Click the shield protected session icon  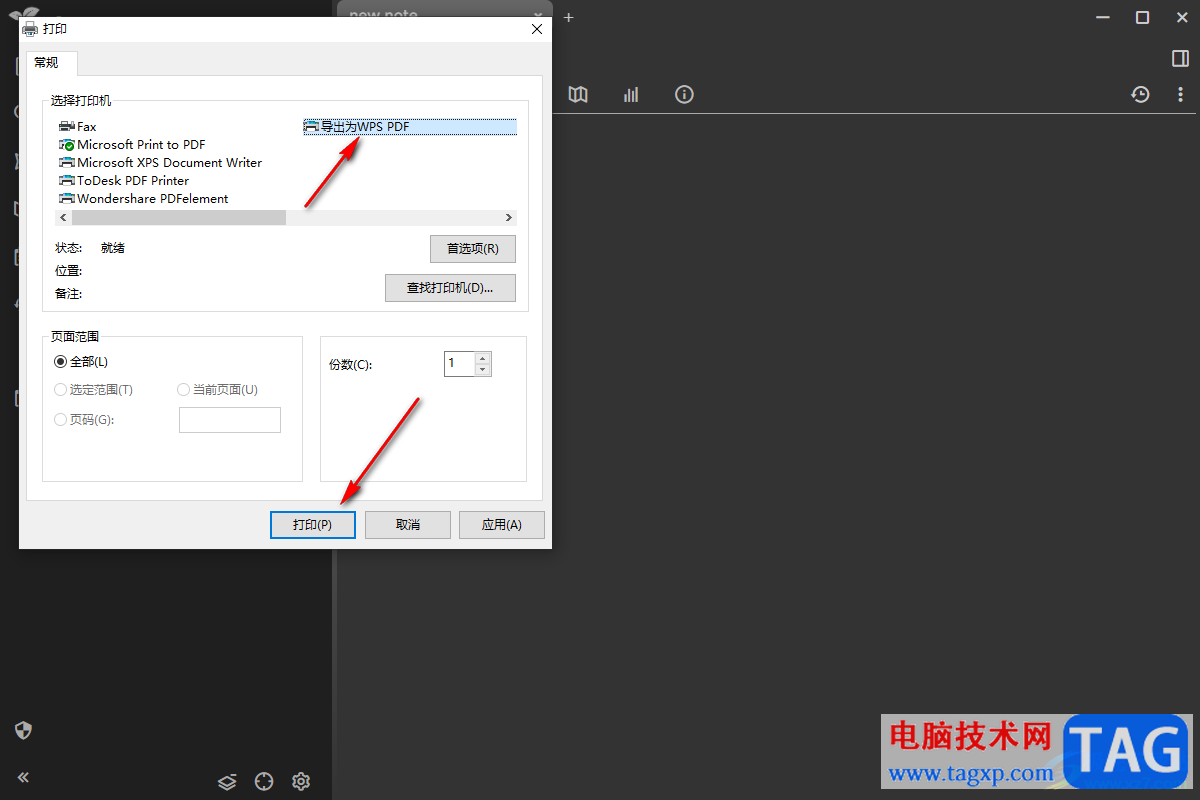[23, 730]
